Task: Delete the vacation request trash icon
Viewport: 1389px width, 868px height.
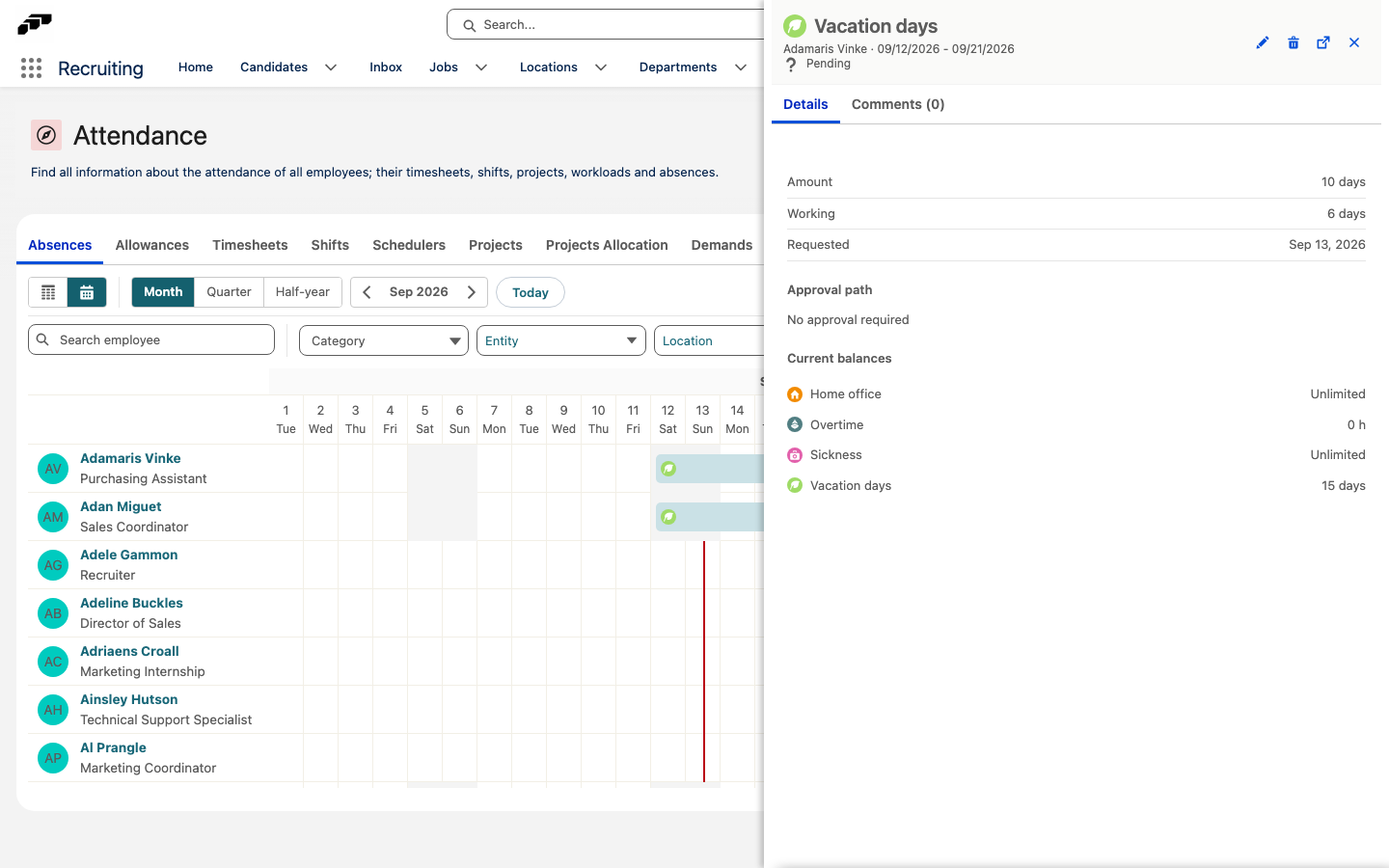Action: (x=1294, y=42)
